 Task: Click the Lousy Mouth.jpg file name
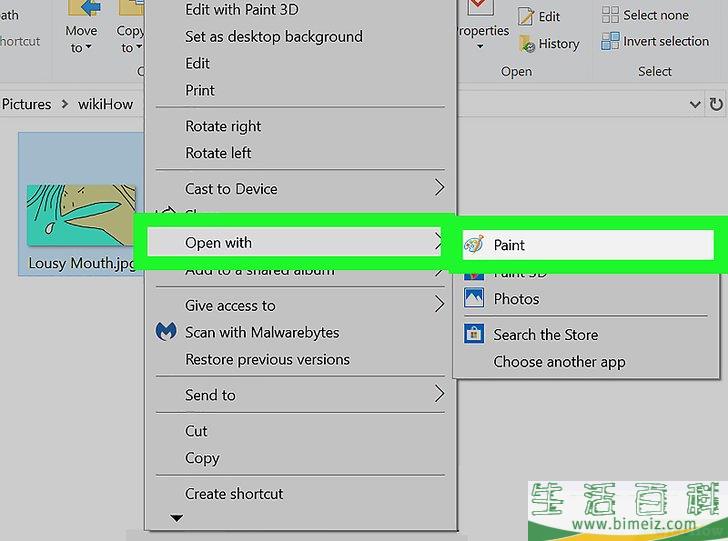[x=82, y=263]
